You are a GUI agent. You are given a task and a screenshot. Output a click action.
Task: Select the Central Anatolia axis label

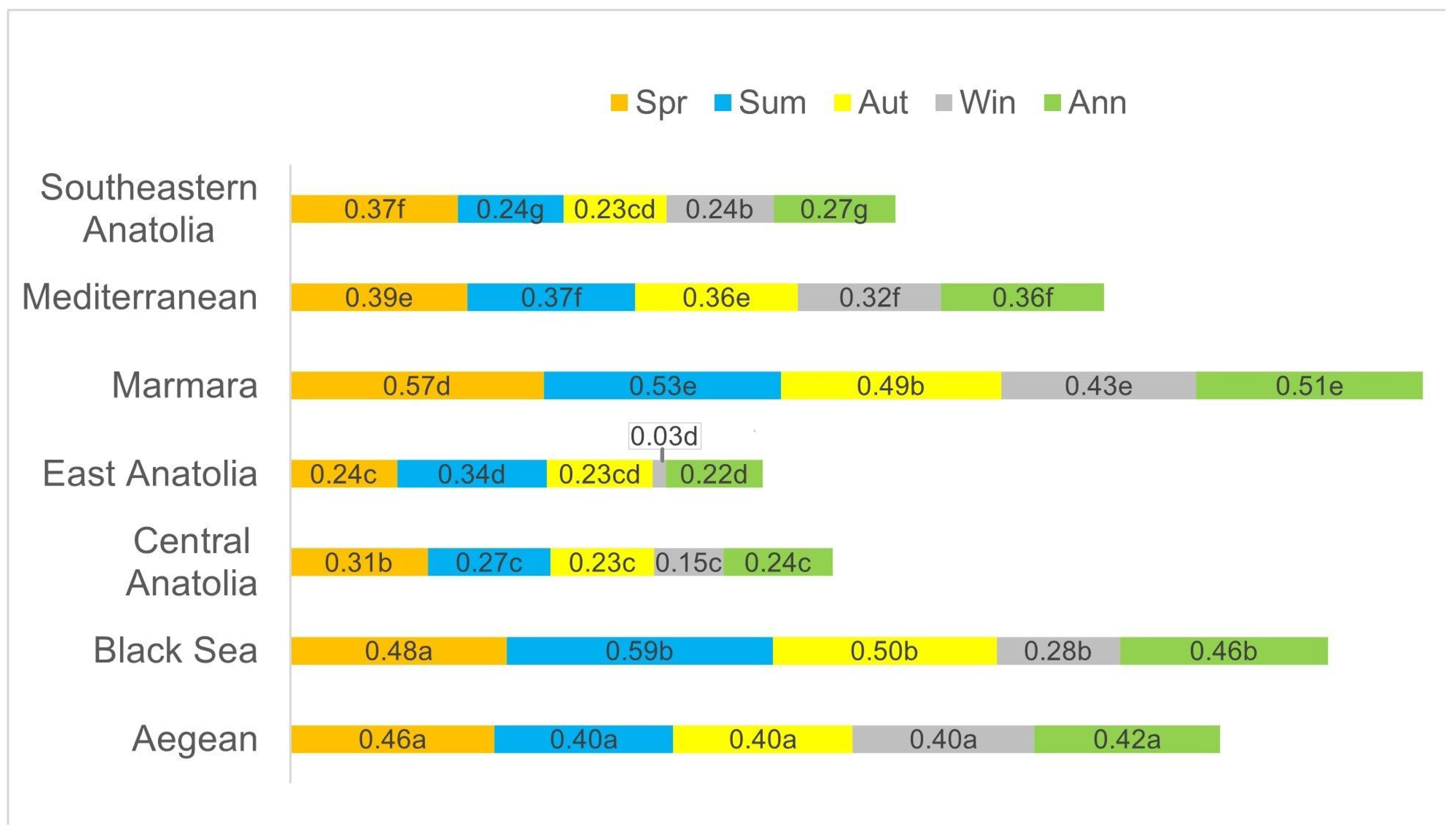pyautogui.click(x=191, y=562)
